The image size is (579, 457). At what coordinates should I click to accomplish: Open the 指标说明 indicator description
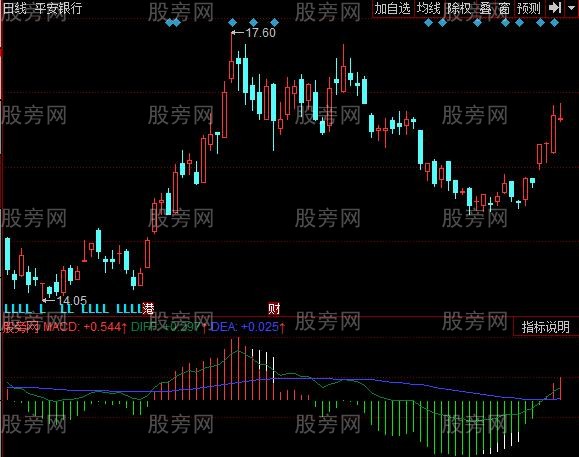point(545,327)
